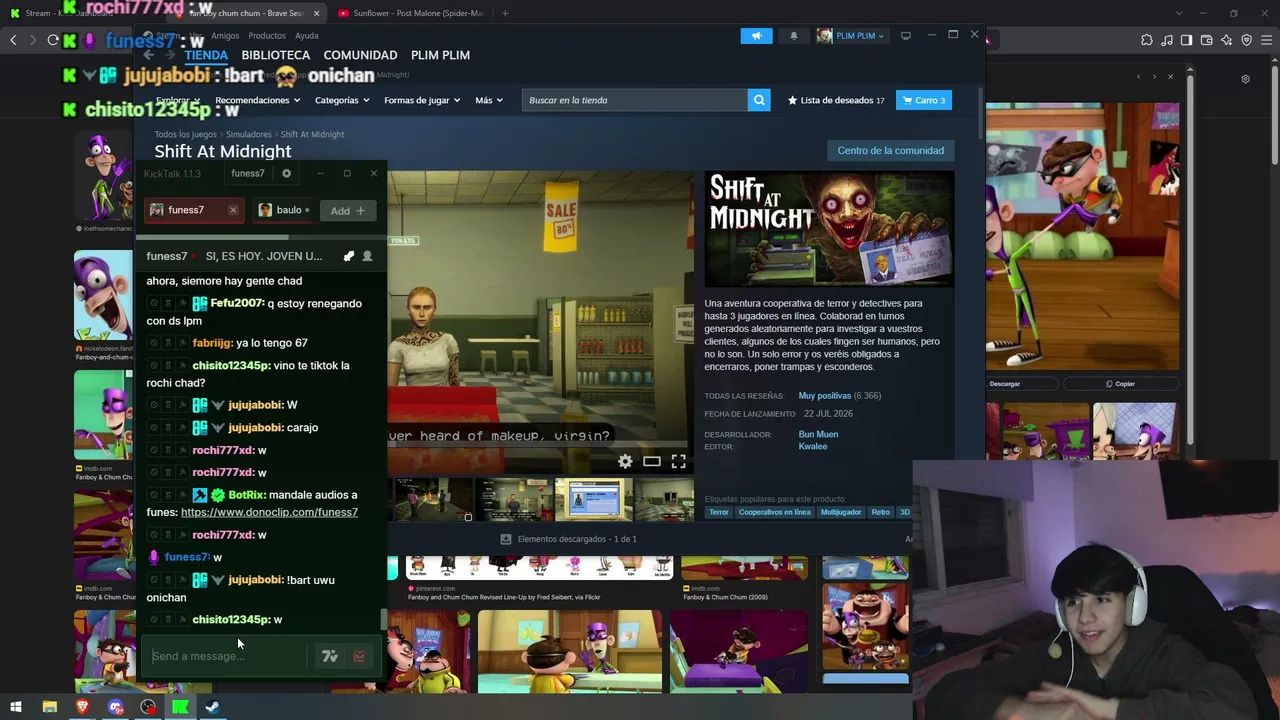
Task: Select the Retro tag
Action: 880,512
